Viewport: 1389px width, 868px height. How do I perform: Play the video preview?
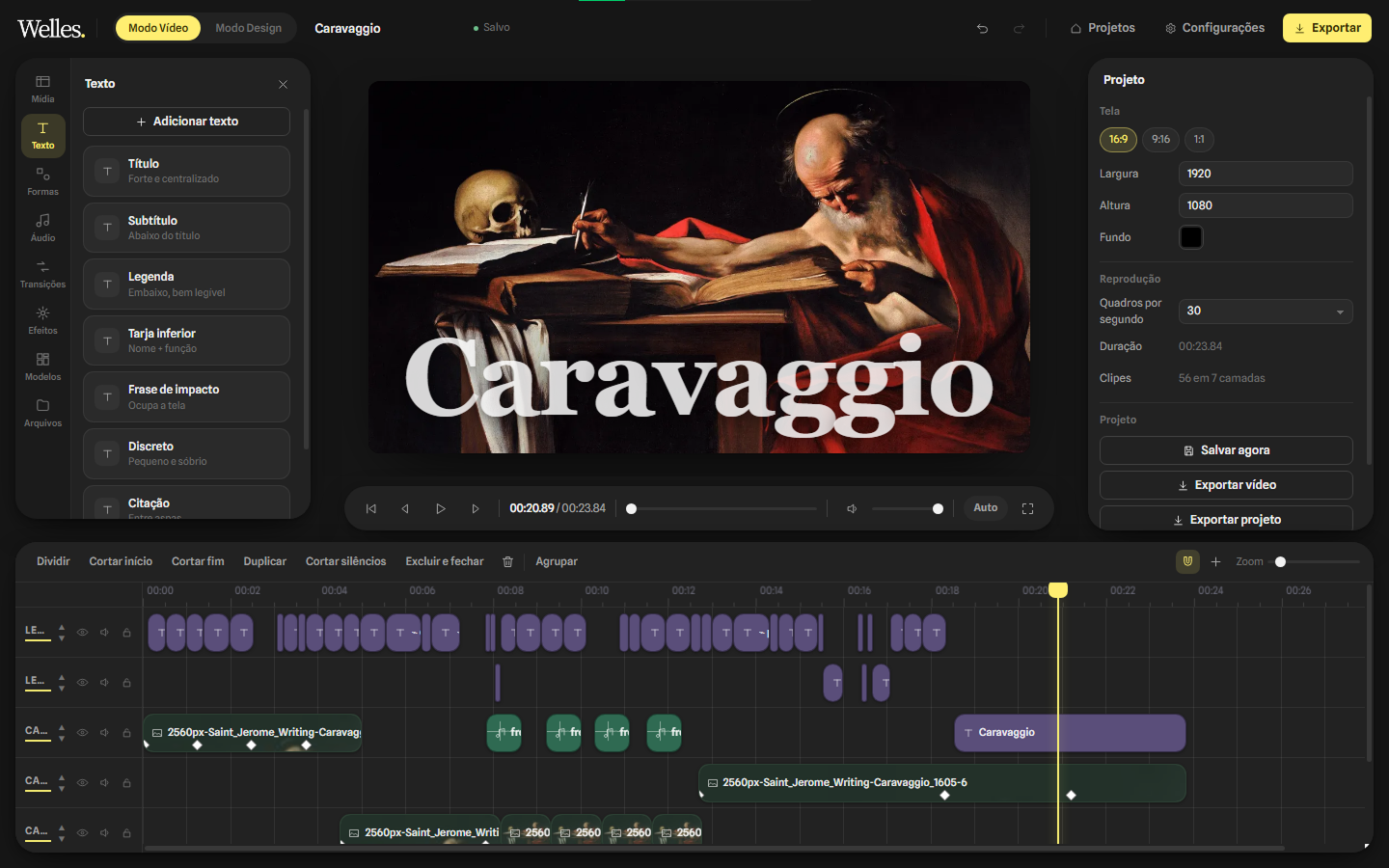tap(440, 508)
